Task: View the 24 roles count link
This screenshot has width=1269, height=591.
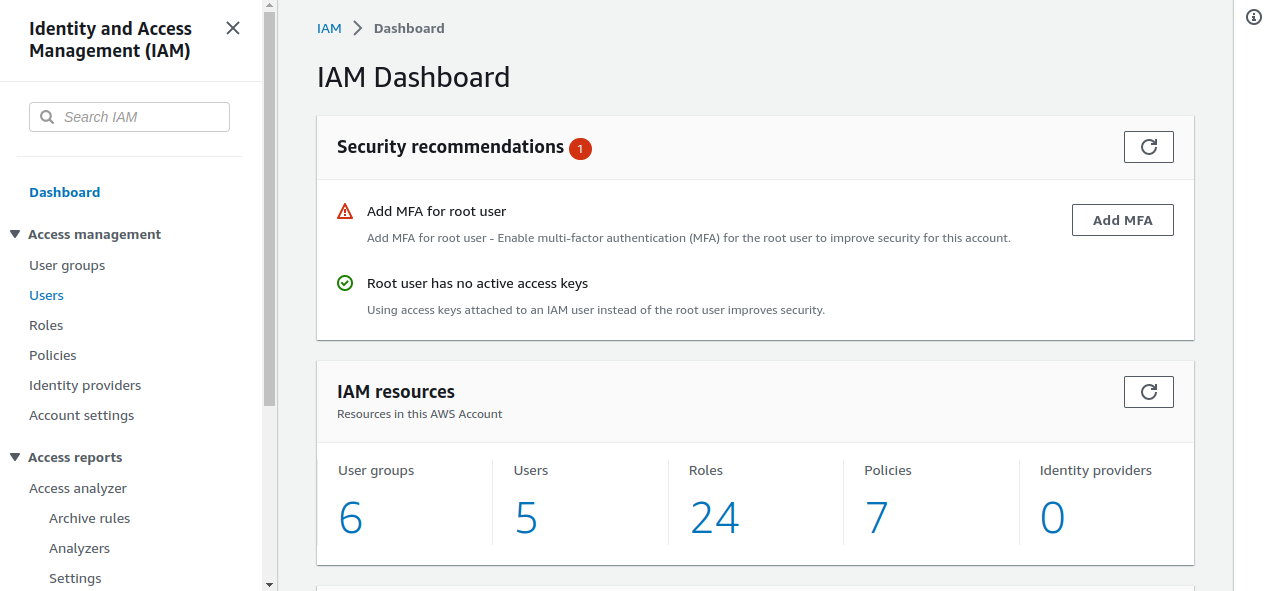Action: [715, 518]
